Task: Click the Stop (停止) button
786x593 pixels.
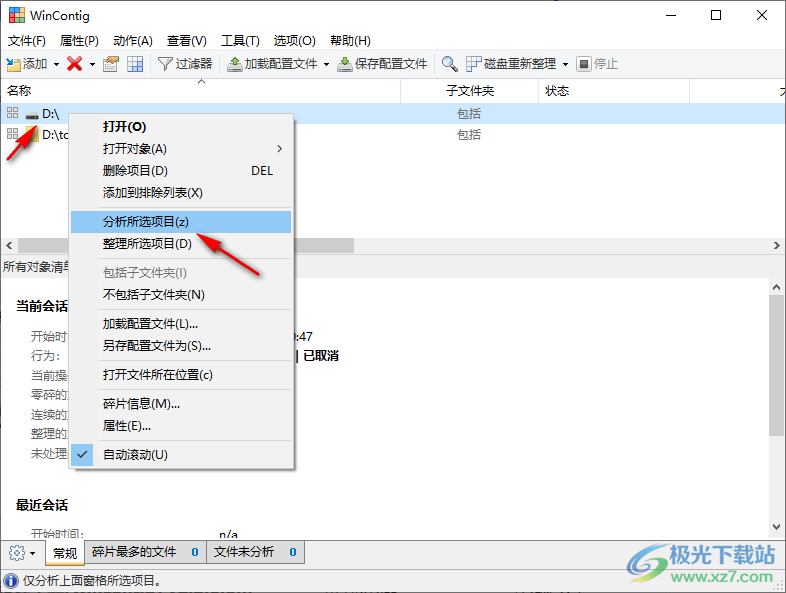Action: [x=597, y=64]
